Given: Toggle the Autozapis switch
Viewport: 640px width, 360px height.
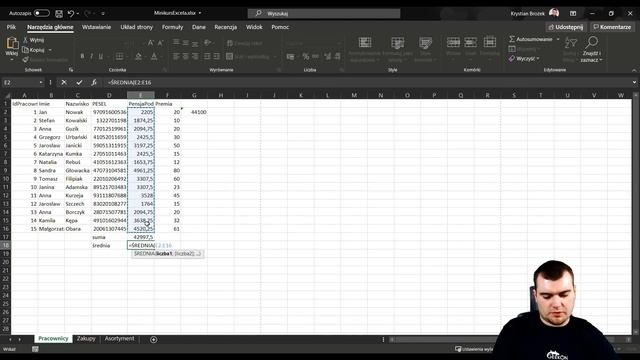Looking at the screenshot, I should 41,13.
